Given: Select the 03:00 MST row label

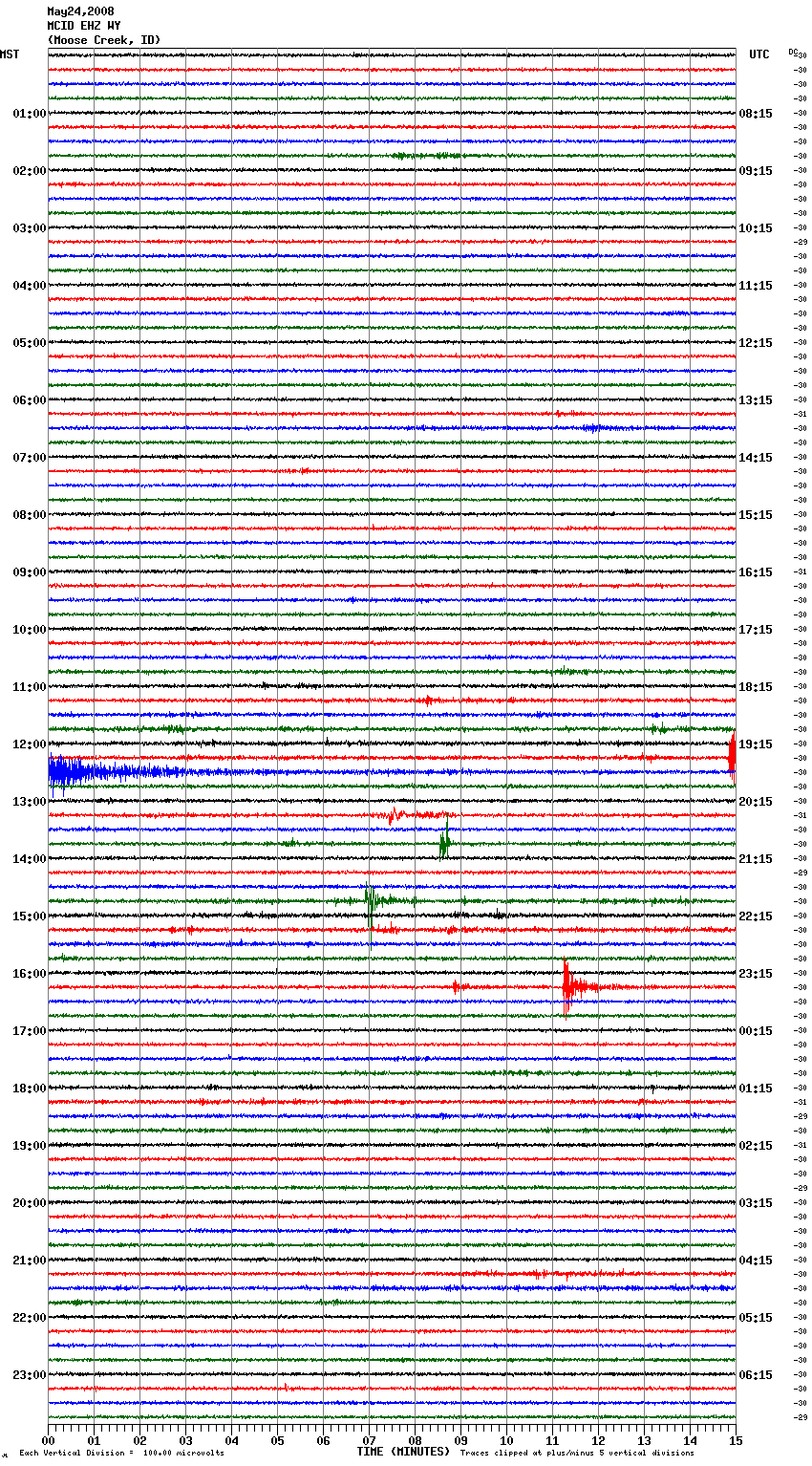Looking at the screenshot, I should click(30, 228).
